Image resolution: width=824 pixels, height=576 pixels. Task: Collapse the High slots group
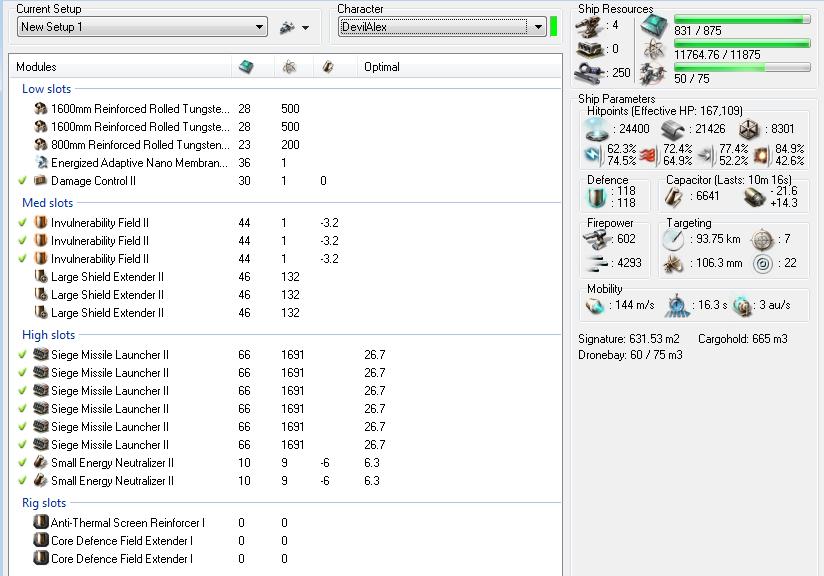(48, 335)
